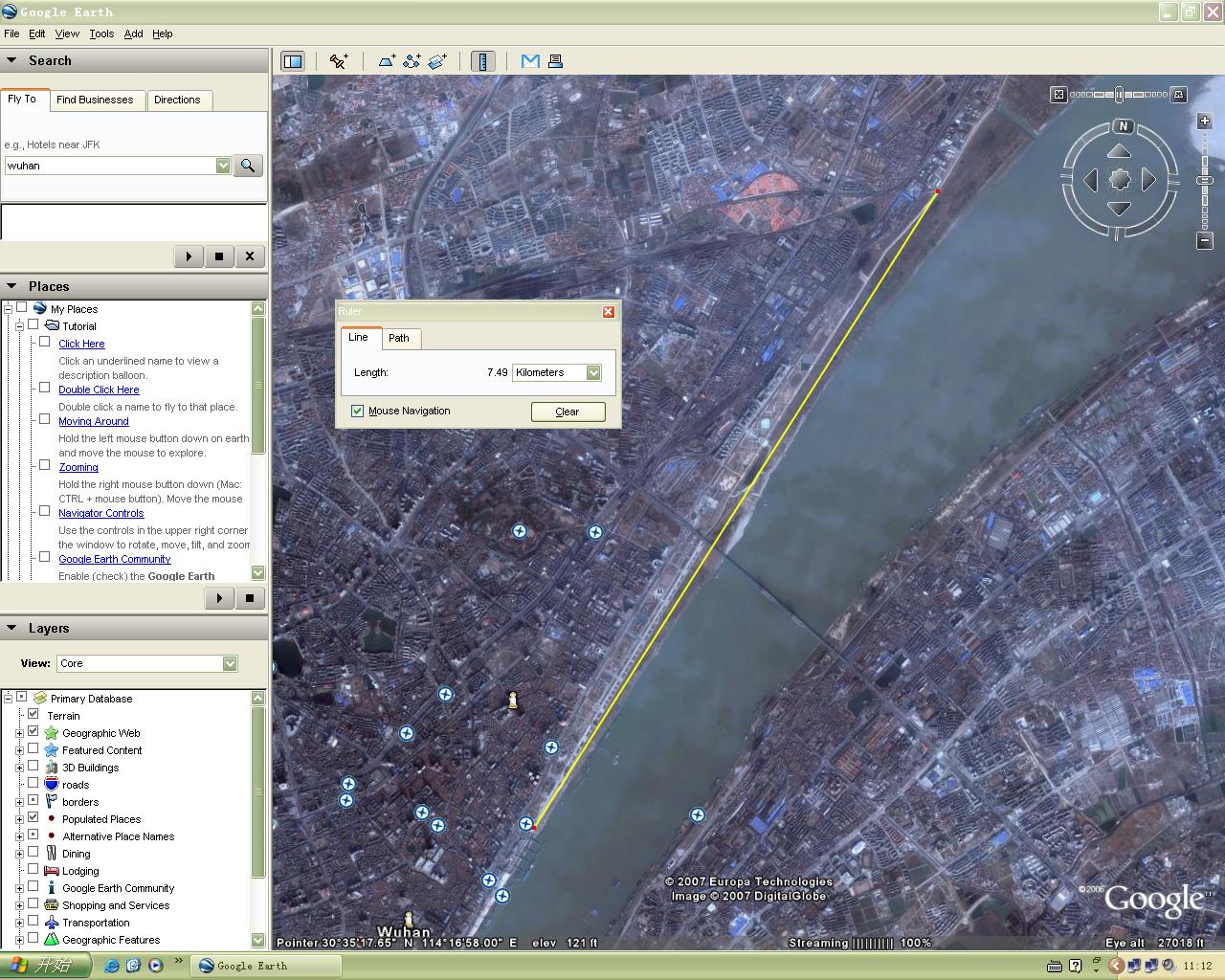Image resolution: width=1225 pixels, height=980 pixels.
Task: Open the Double Click Here link
Action: pyautogui.click(x=99, y=390)
